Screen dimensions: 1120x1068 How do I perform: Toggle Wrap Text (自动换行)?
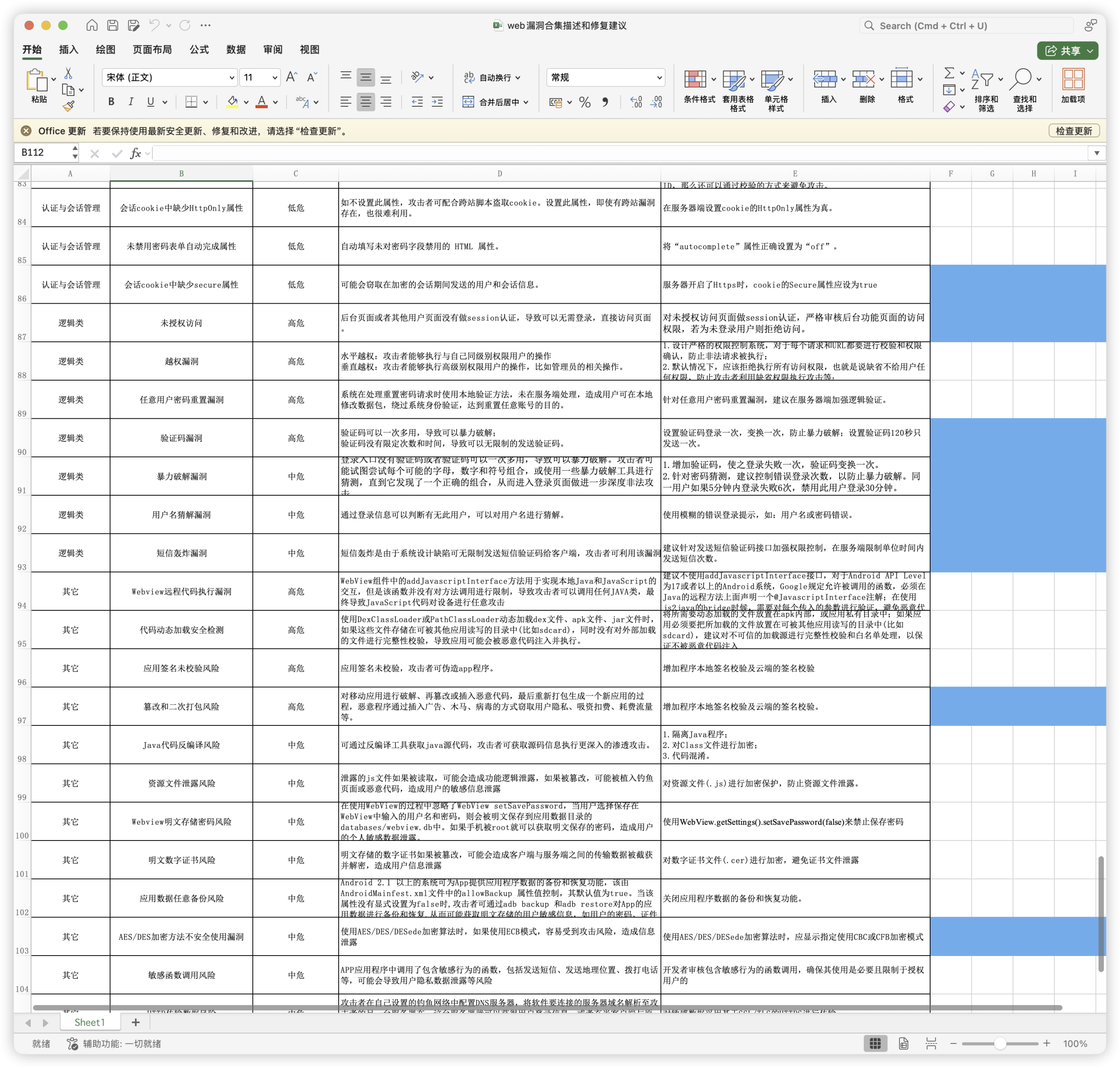(491, 77)
